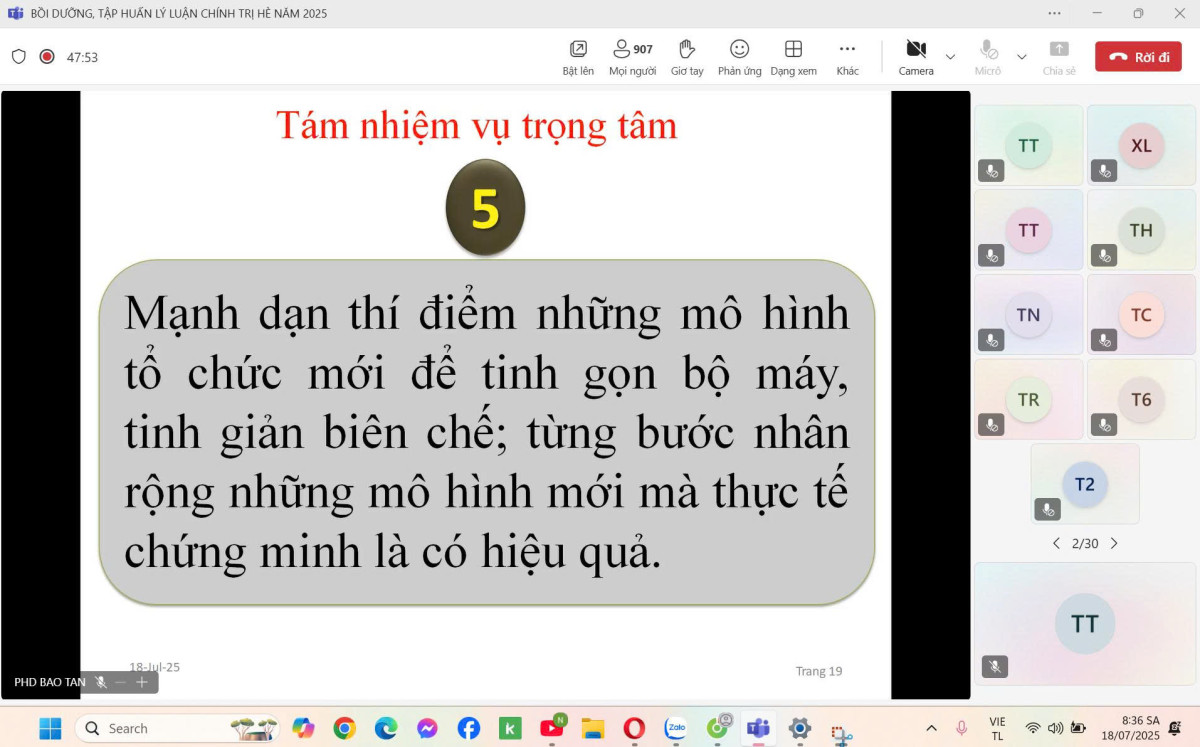The width and height of the screenshot is (1200, 747).
Task: Click the Chia sẻ share button
Action: tap(1059, 56)
